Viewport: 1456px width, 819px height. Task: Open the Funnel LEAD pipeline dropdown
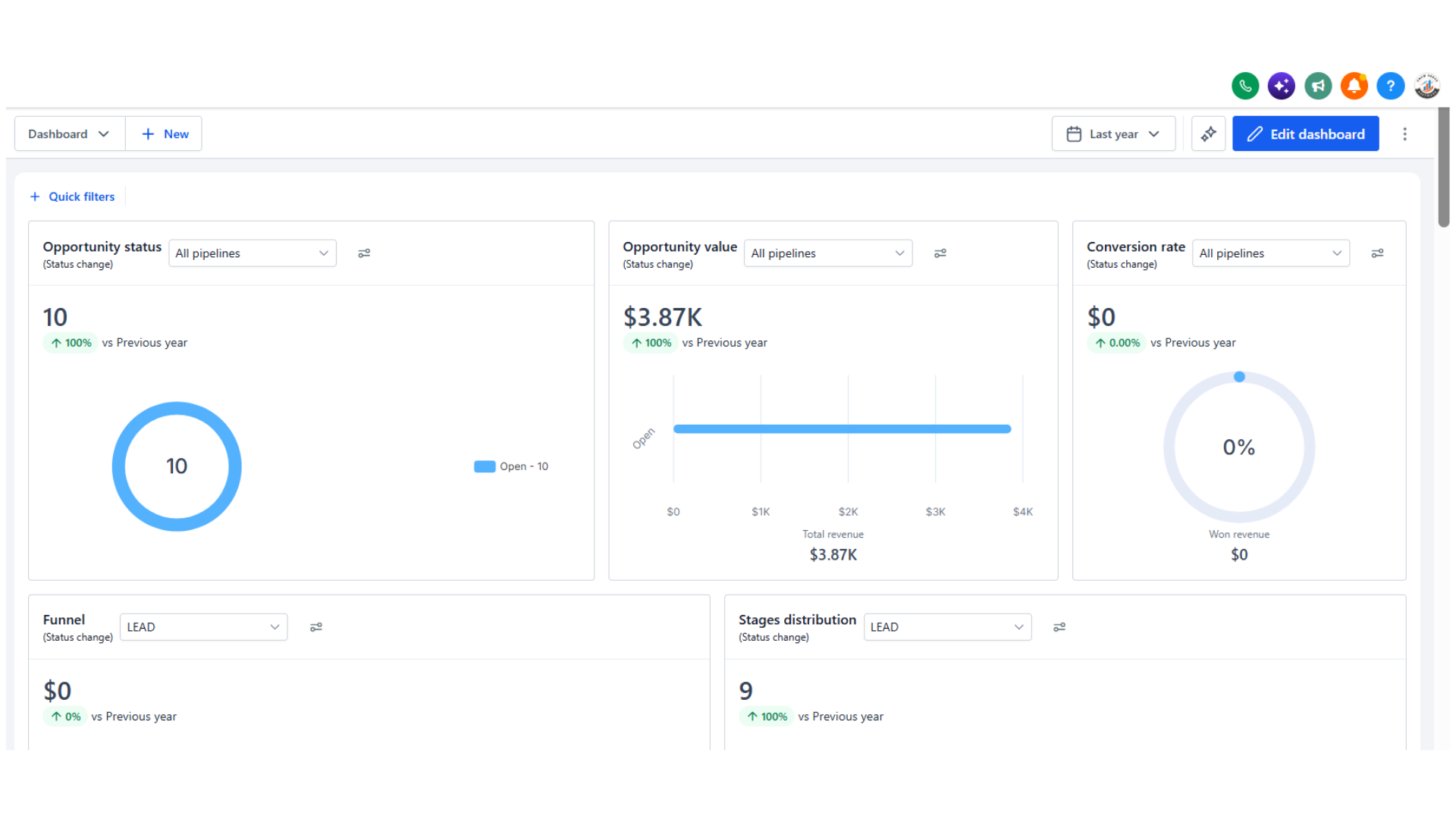click(x=203, y=627)
